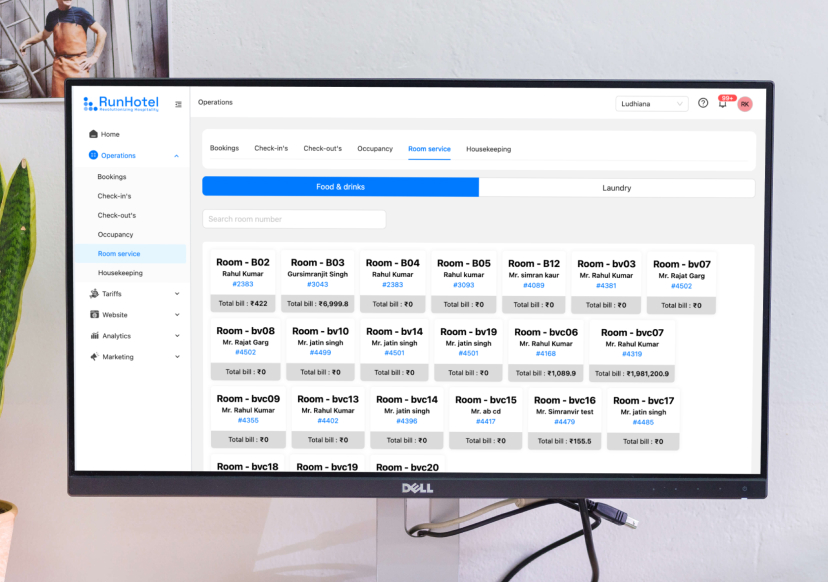Expand the Analytics menu chevron
Screen dimensions: 828x582
click(177, 336)
